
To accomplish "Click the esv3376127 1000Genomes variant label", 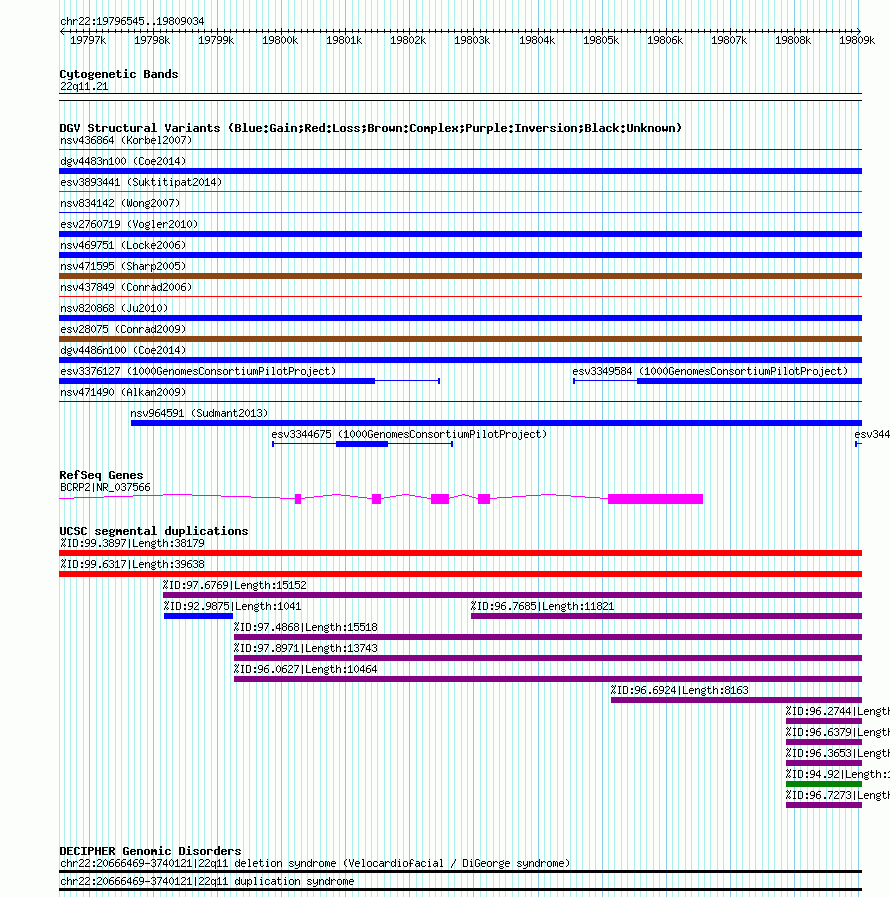I will tap(198, 371).
